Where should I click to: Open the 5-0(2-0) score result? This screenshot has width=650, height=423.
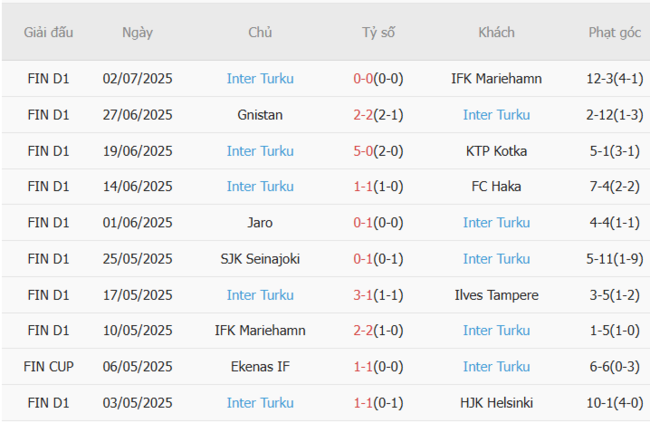378,151
